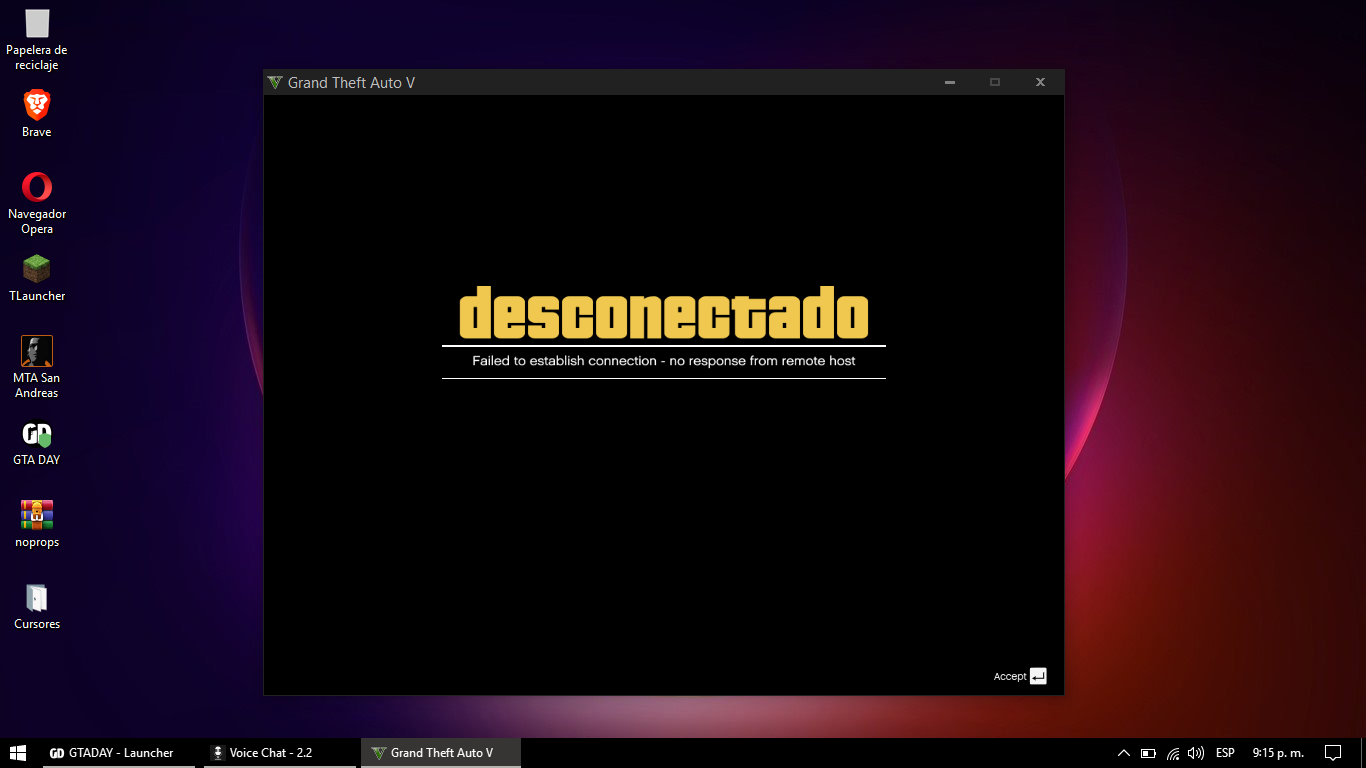Image resolution: width=1366 pixels, height=768 pixels.
Task: Select the Cursores folder icon
Action: (37, 598)
